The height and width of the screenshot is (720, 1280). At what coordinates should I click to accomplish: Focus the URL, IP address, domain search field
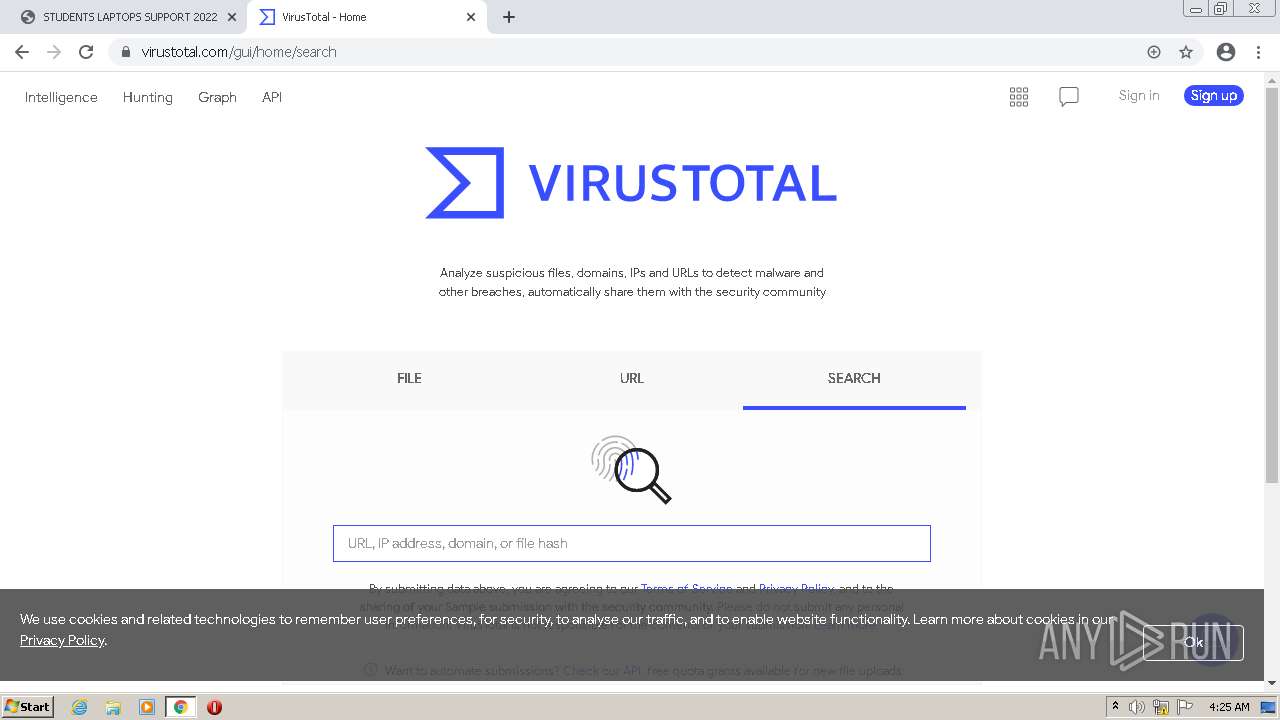(x=632, y=543)
